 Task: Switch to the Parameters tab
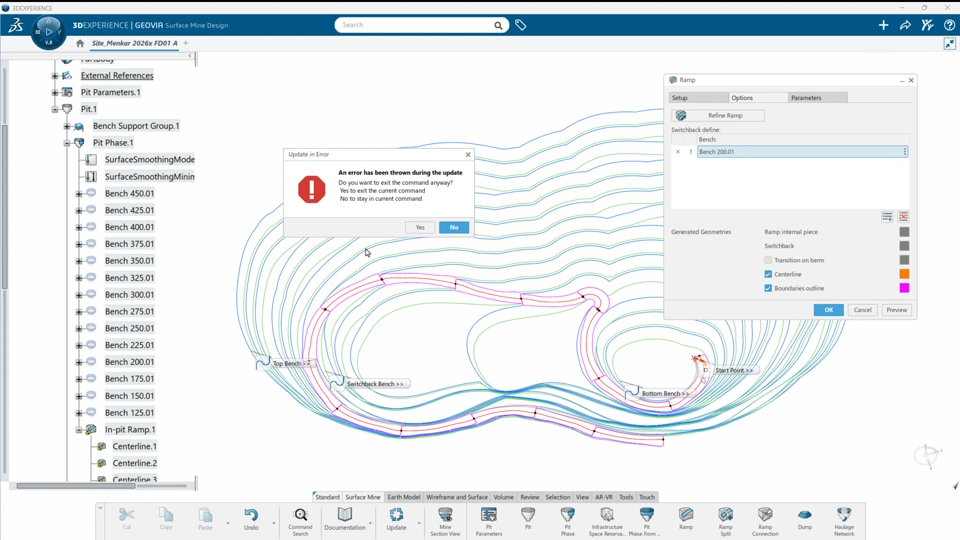point(817,98)
